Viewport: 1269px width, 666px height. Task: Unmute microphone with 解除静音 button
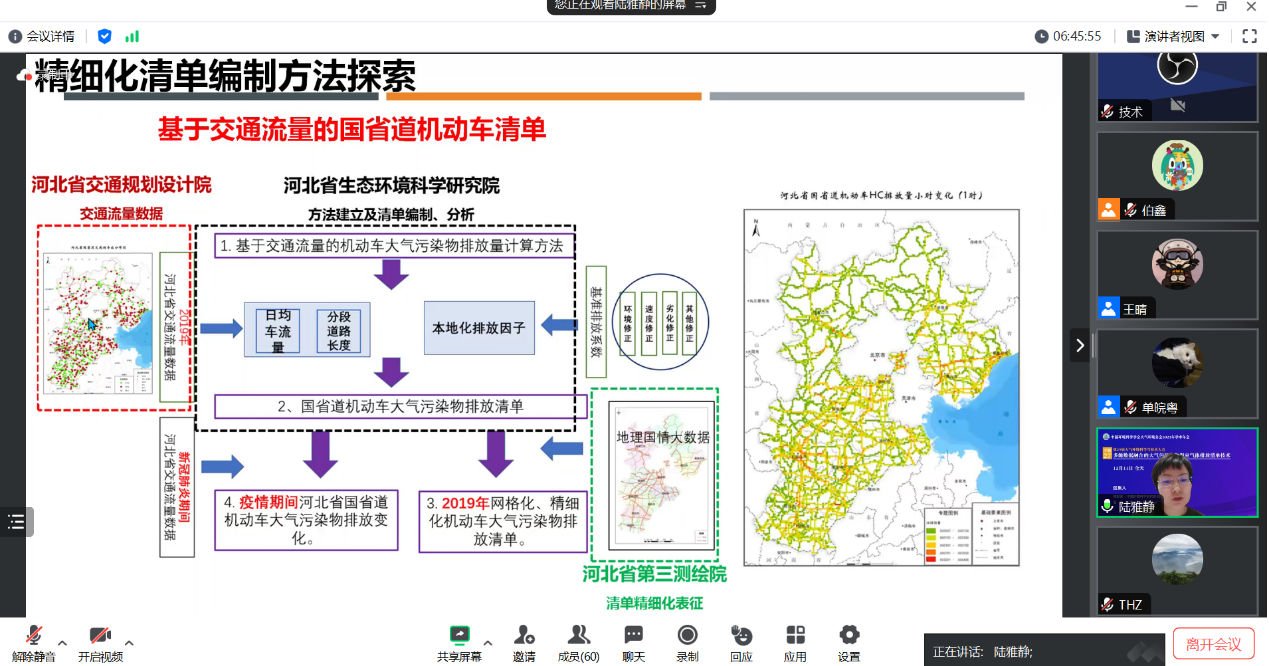tap(34, 643)
